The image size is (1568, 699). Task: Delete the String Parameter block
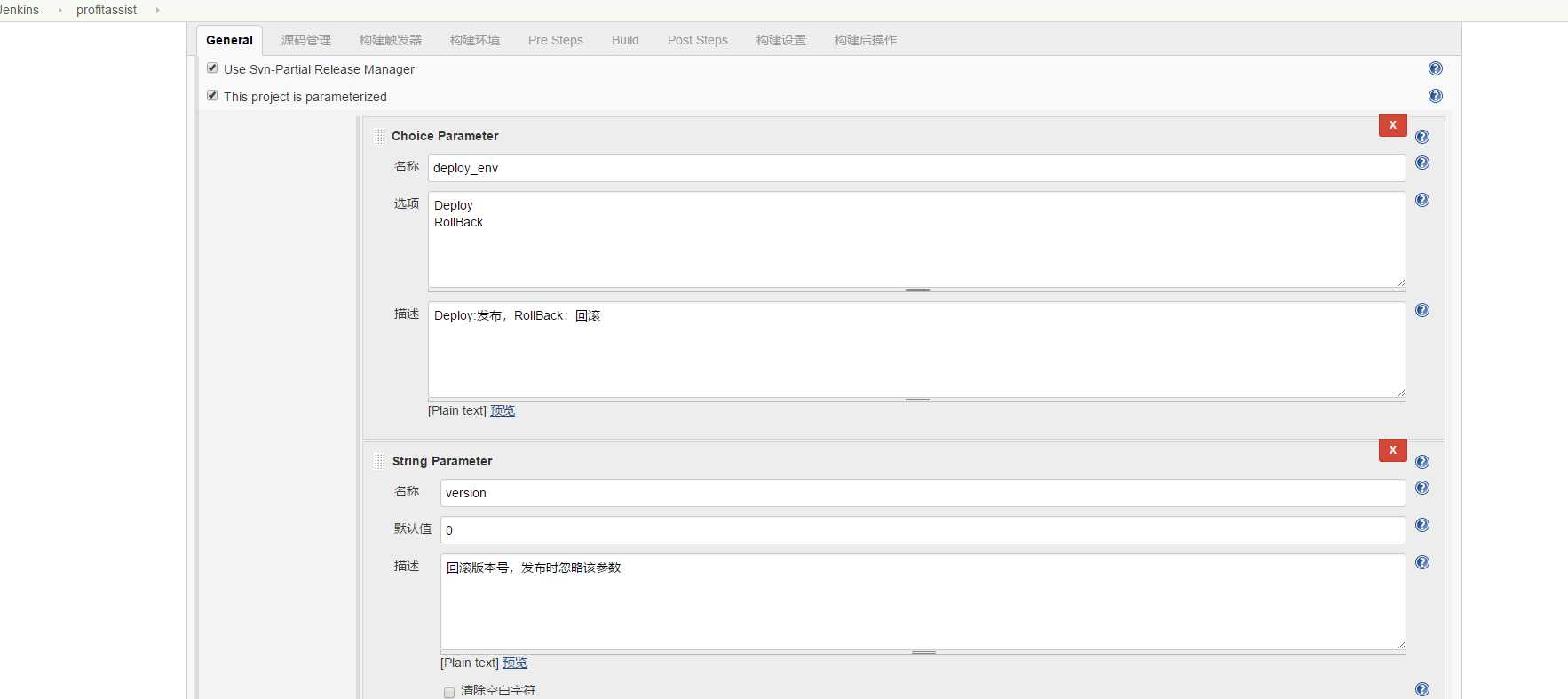(x=1392, y=450)
